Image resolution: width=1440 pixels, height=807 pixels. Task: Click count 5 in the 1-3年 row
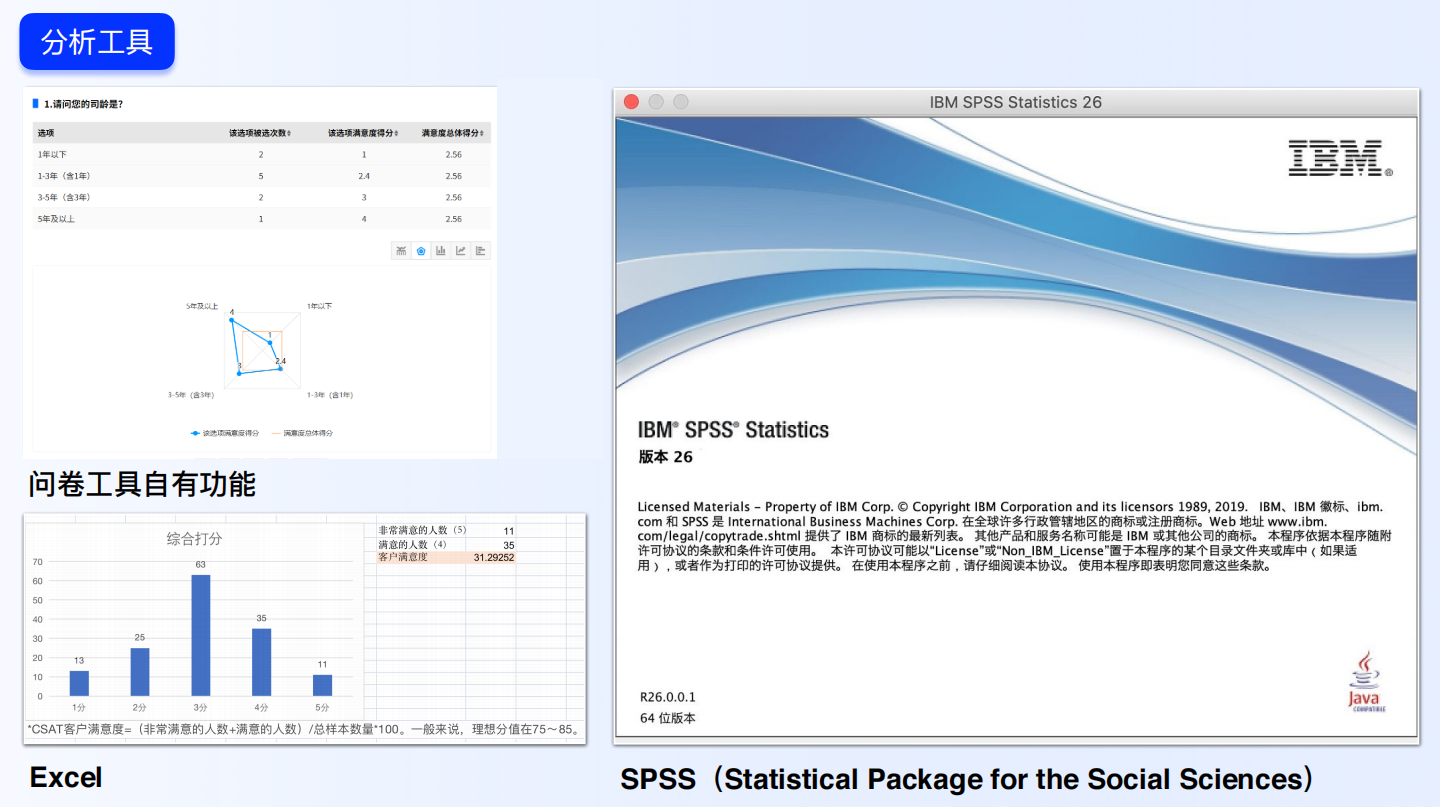point(261,176)
